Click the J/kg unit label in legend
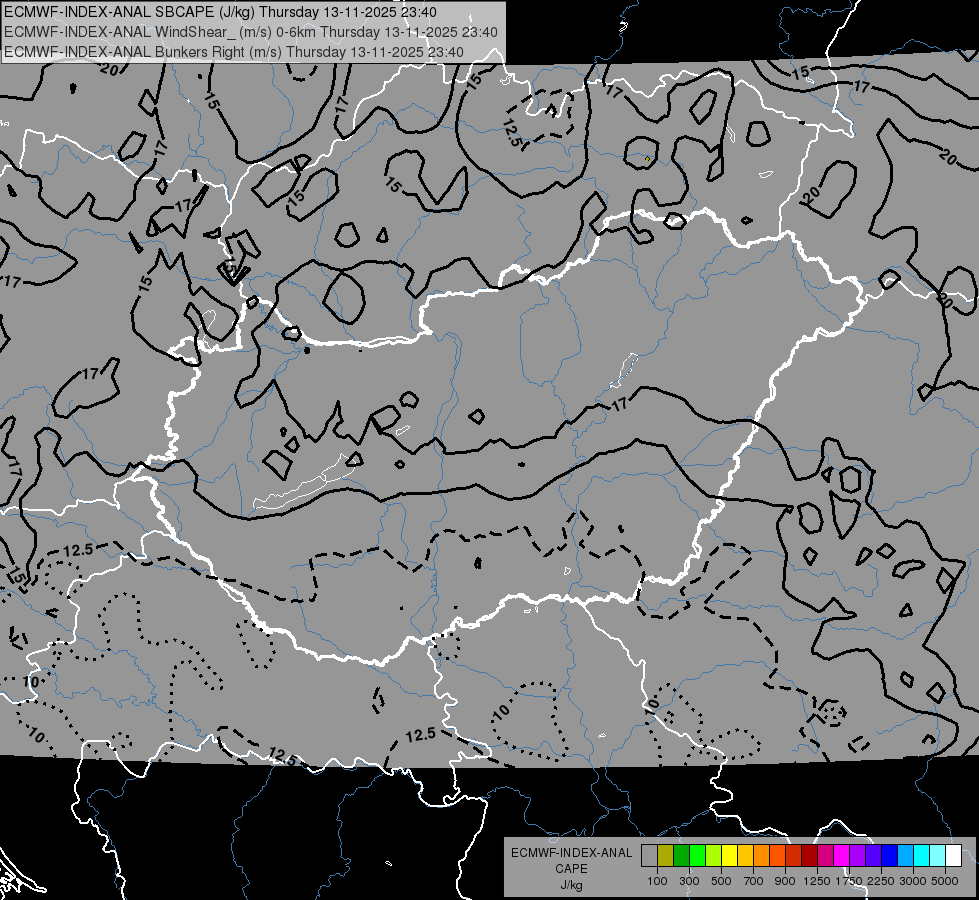This screenshot has height=900, width=979. point(572,885)
